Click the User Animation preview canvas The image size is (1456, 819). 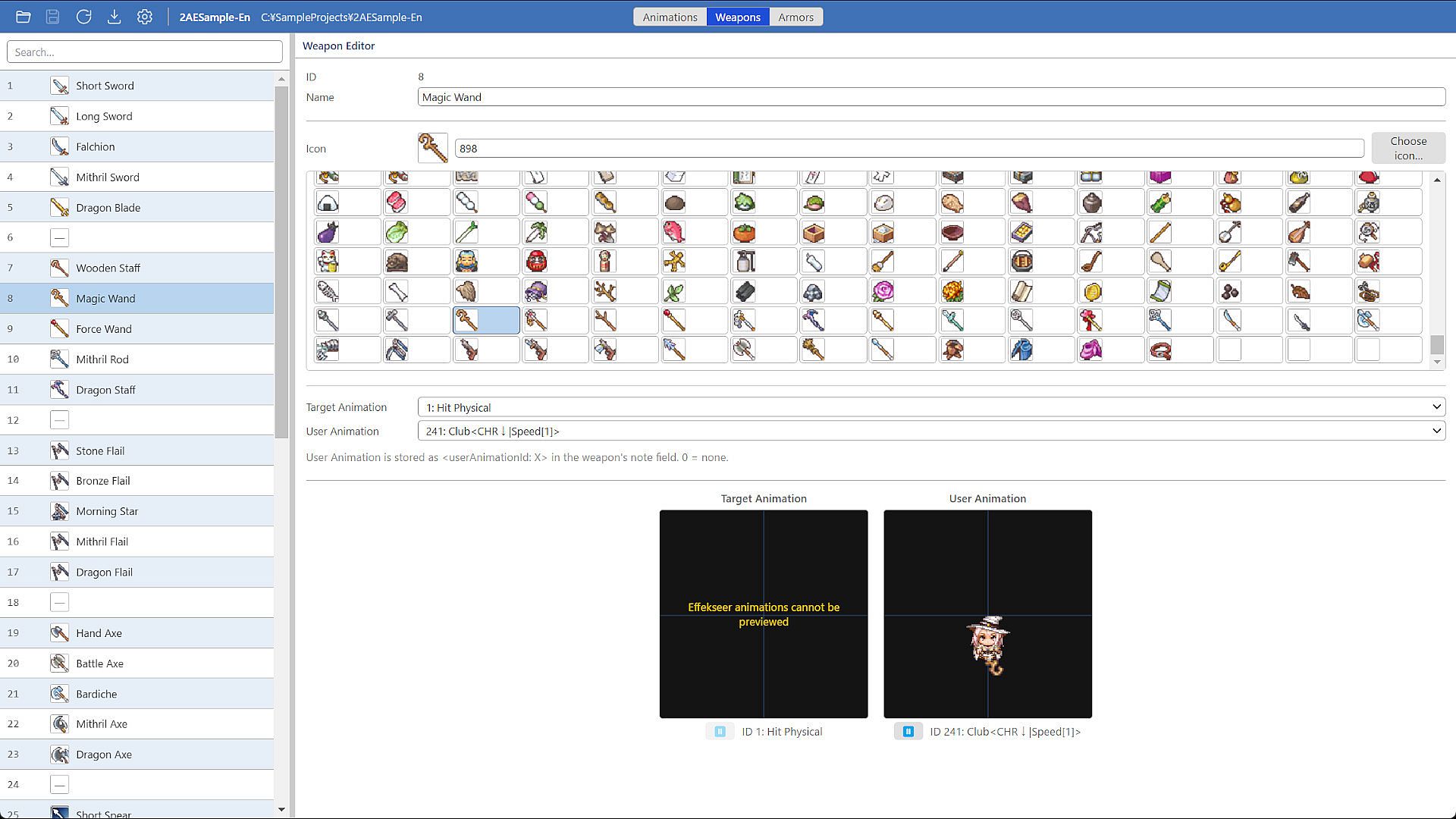[x=987, y=614]
